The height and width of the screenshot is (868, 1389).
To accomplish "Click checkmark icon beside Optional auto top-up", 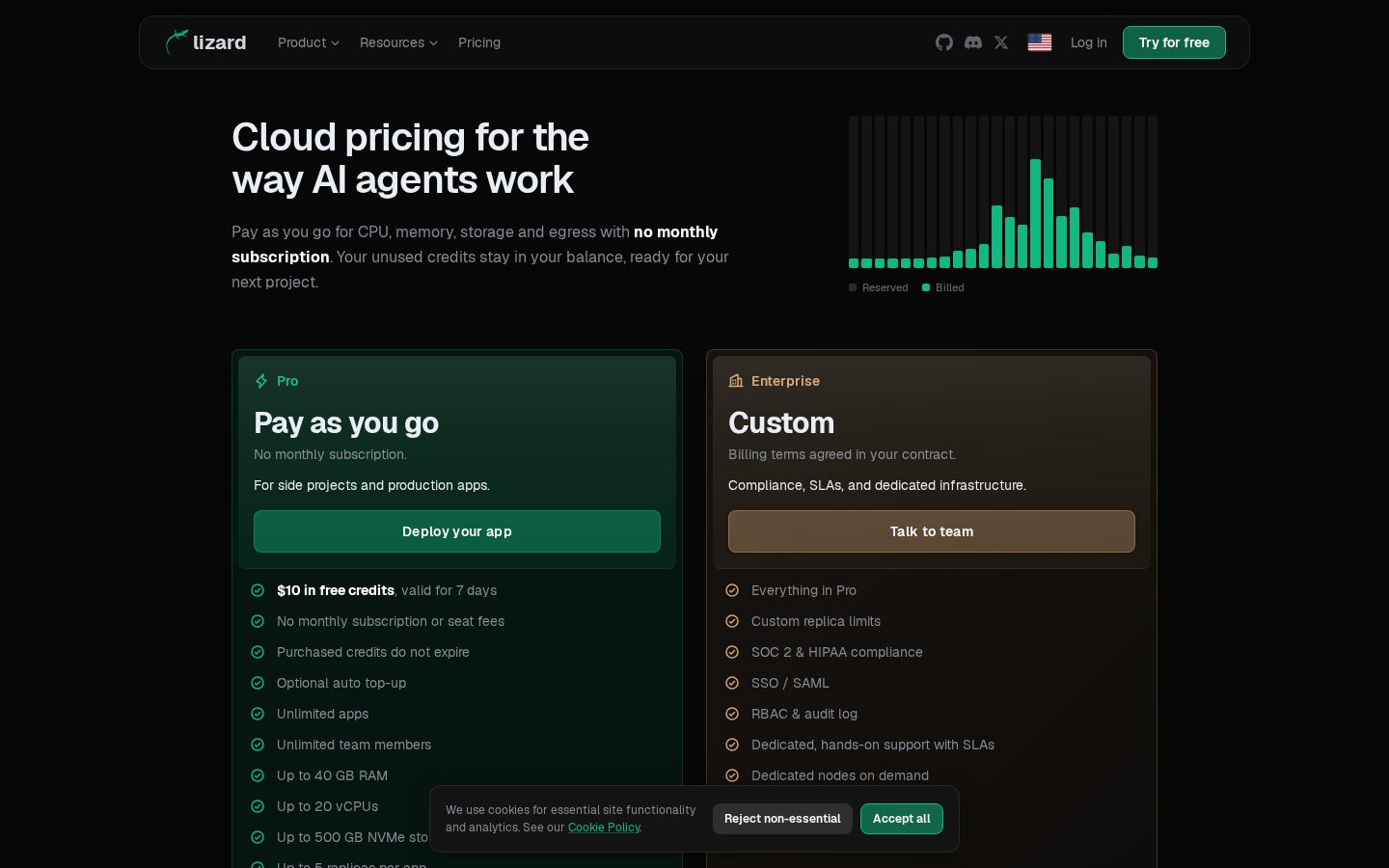I will (258, 683).
